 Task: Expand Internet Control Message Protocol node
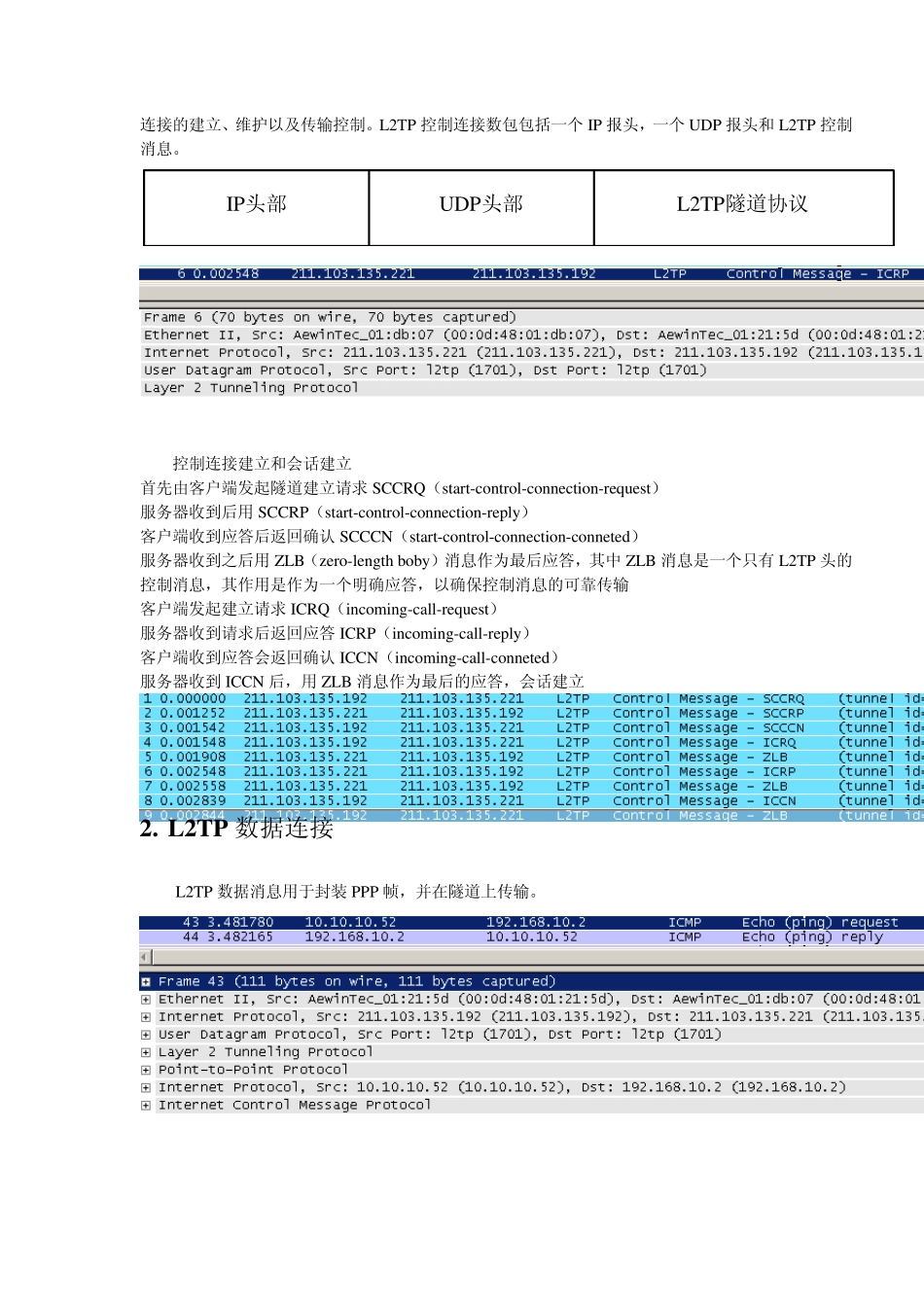[146, 1106]
